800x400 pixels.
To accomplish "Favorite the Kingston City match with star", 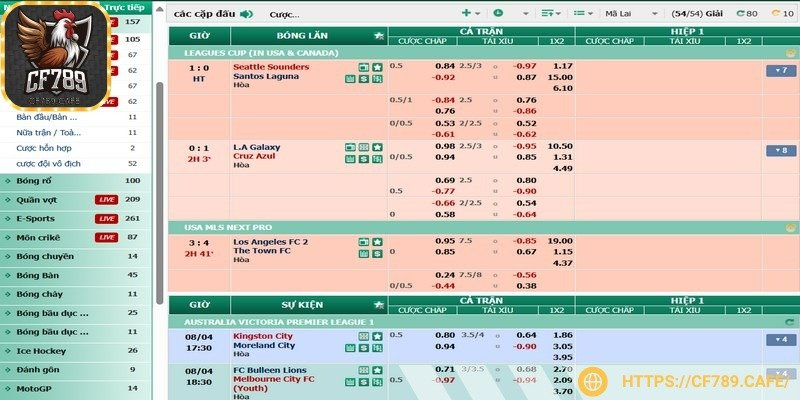I will point(377,336).
